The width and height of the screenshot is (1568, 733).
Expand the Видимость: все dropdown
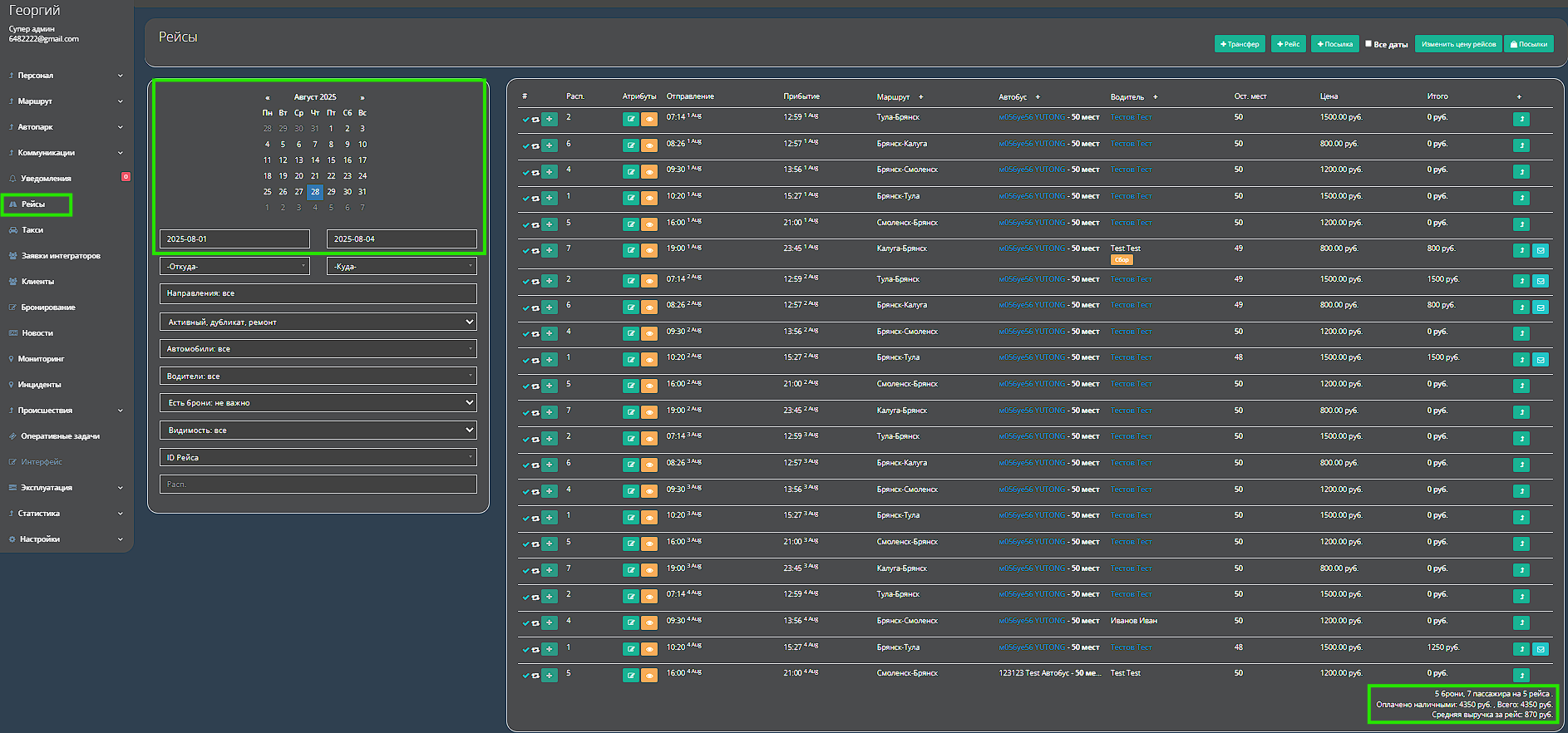(x=318, y=430)
